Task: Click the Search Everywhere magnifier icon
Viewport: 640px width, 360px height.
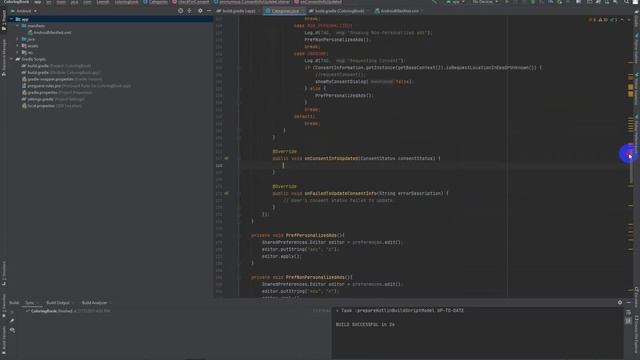Action: (x=627, y=2)
